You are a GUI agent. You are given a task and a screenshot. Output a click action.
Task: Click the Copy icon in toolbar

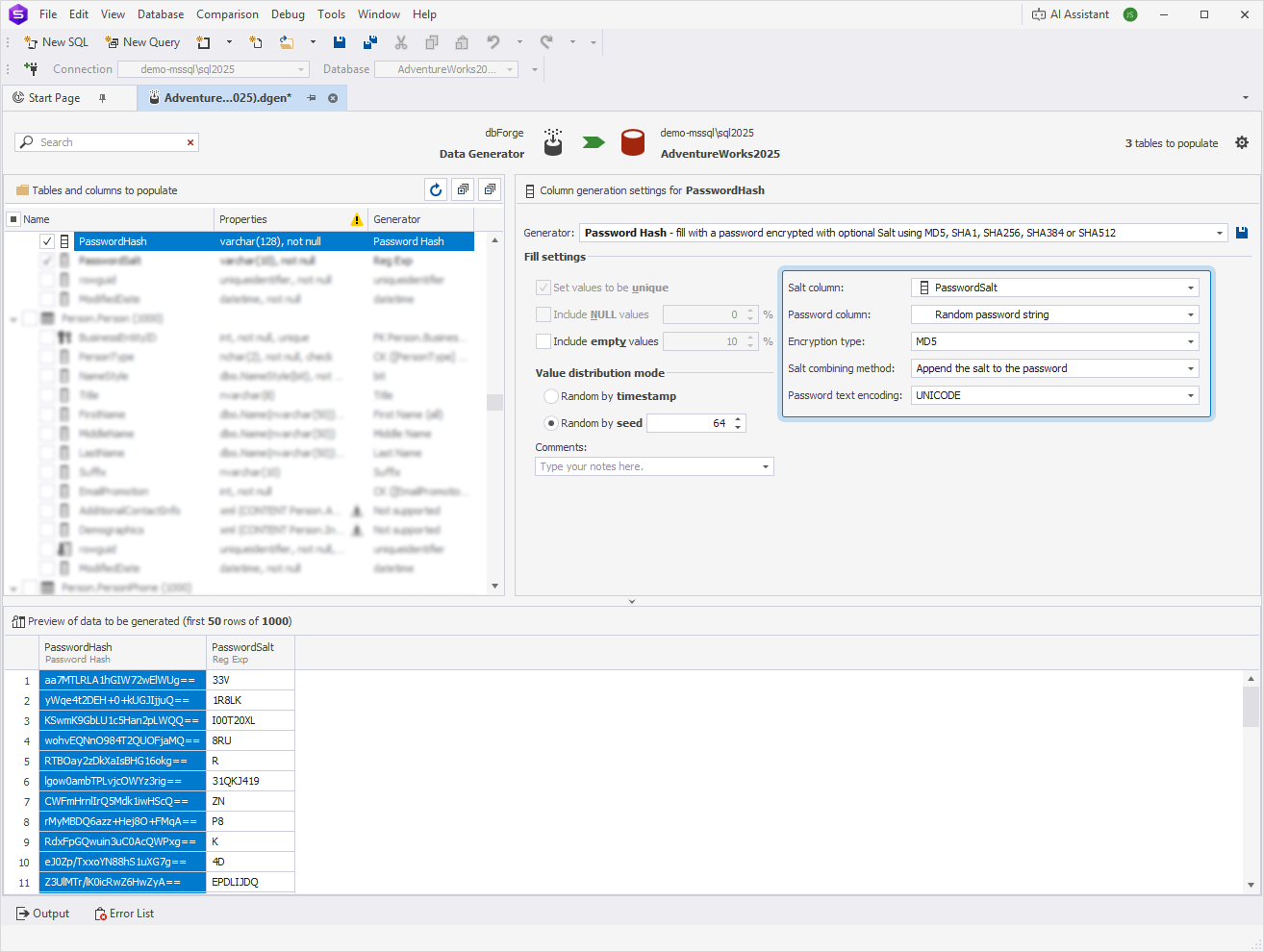coord(432,42)
